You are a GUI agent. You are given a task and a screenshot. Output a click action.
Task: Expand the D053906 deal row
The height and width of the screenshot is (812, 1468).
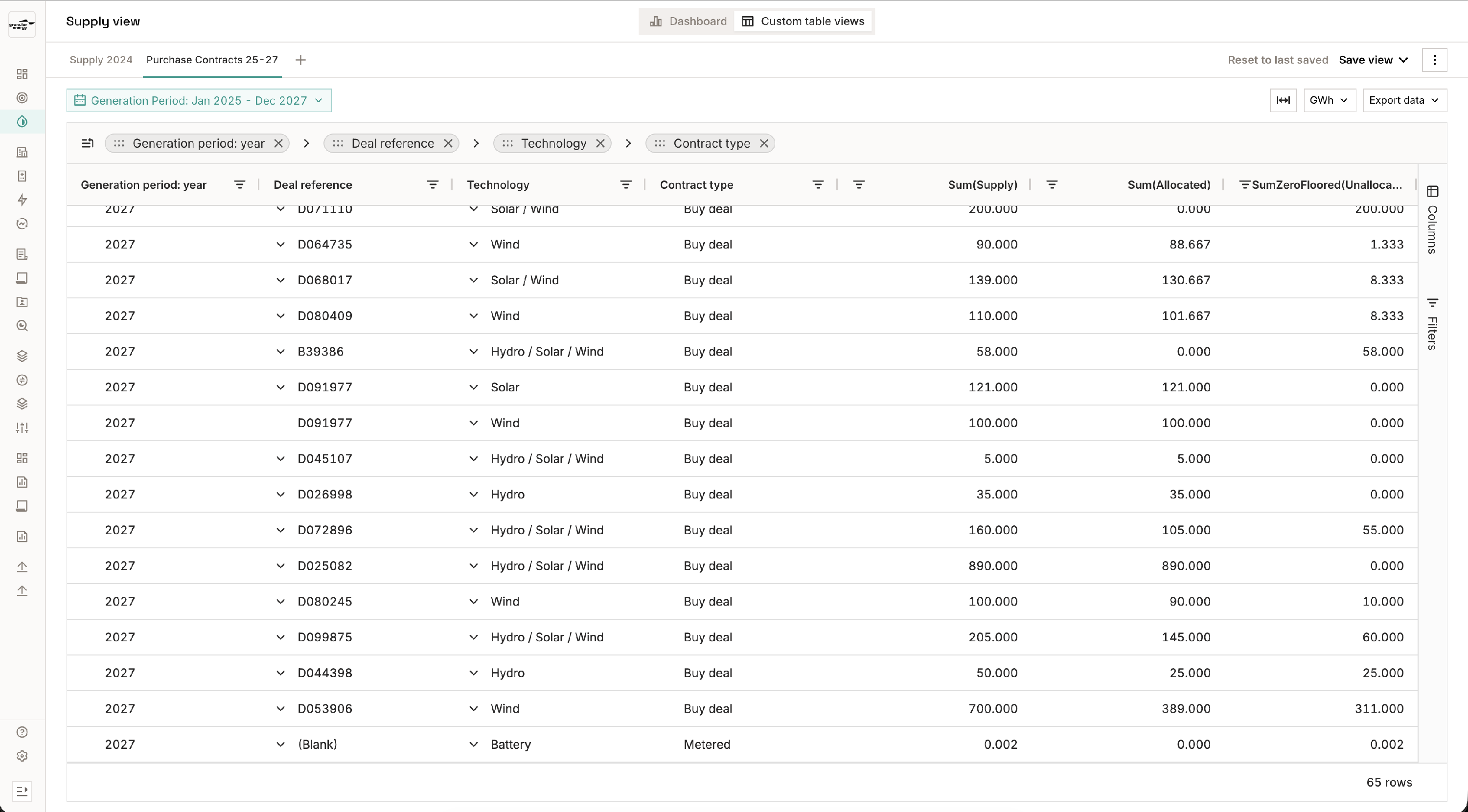pos(280,709)
